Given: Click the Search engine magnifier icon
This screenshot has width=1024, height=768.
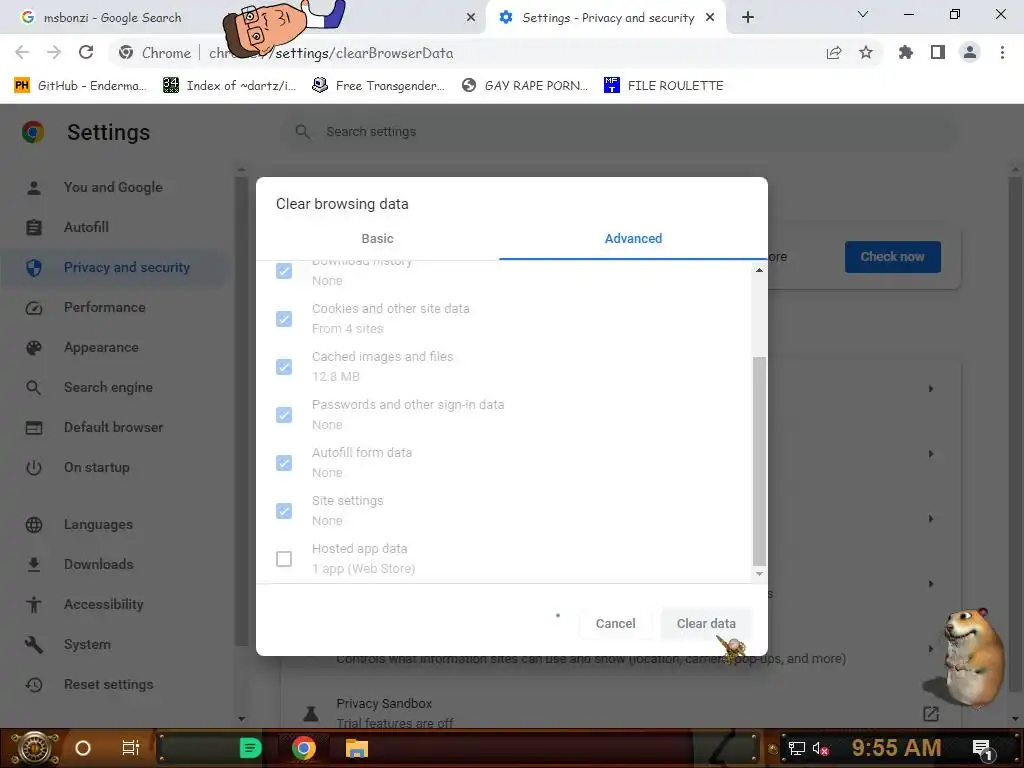Looking at the screenshot, I should [x=34, y=388].
